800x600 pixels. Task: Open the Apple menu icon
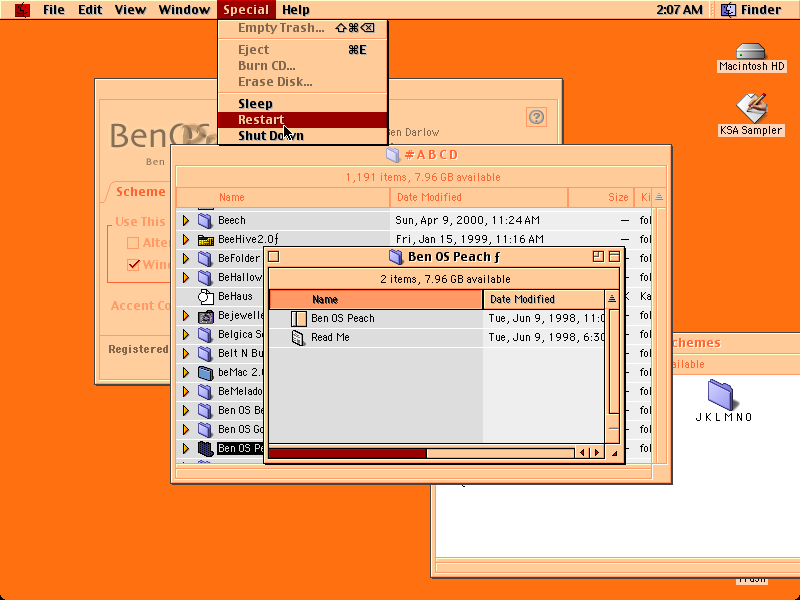[x=22, y=10]
